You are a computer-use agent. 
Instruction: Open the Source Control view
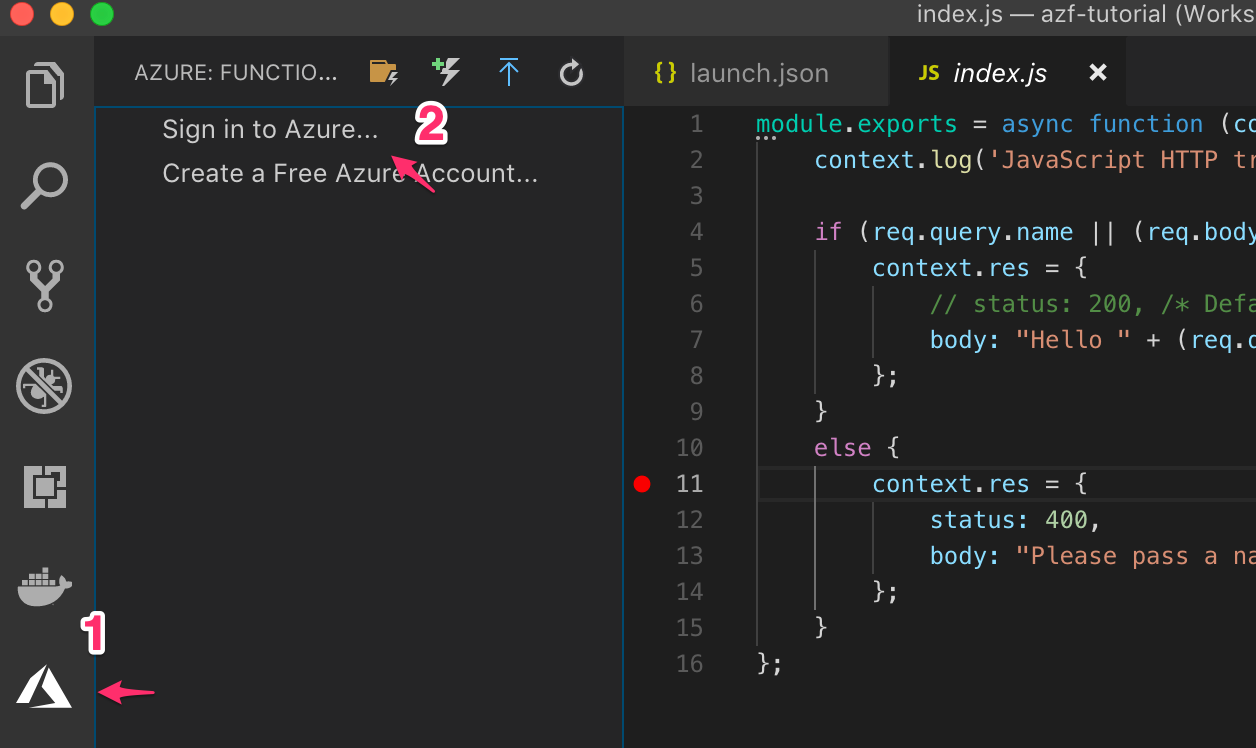(x=45, y=285)
